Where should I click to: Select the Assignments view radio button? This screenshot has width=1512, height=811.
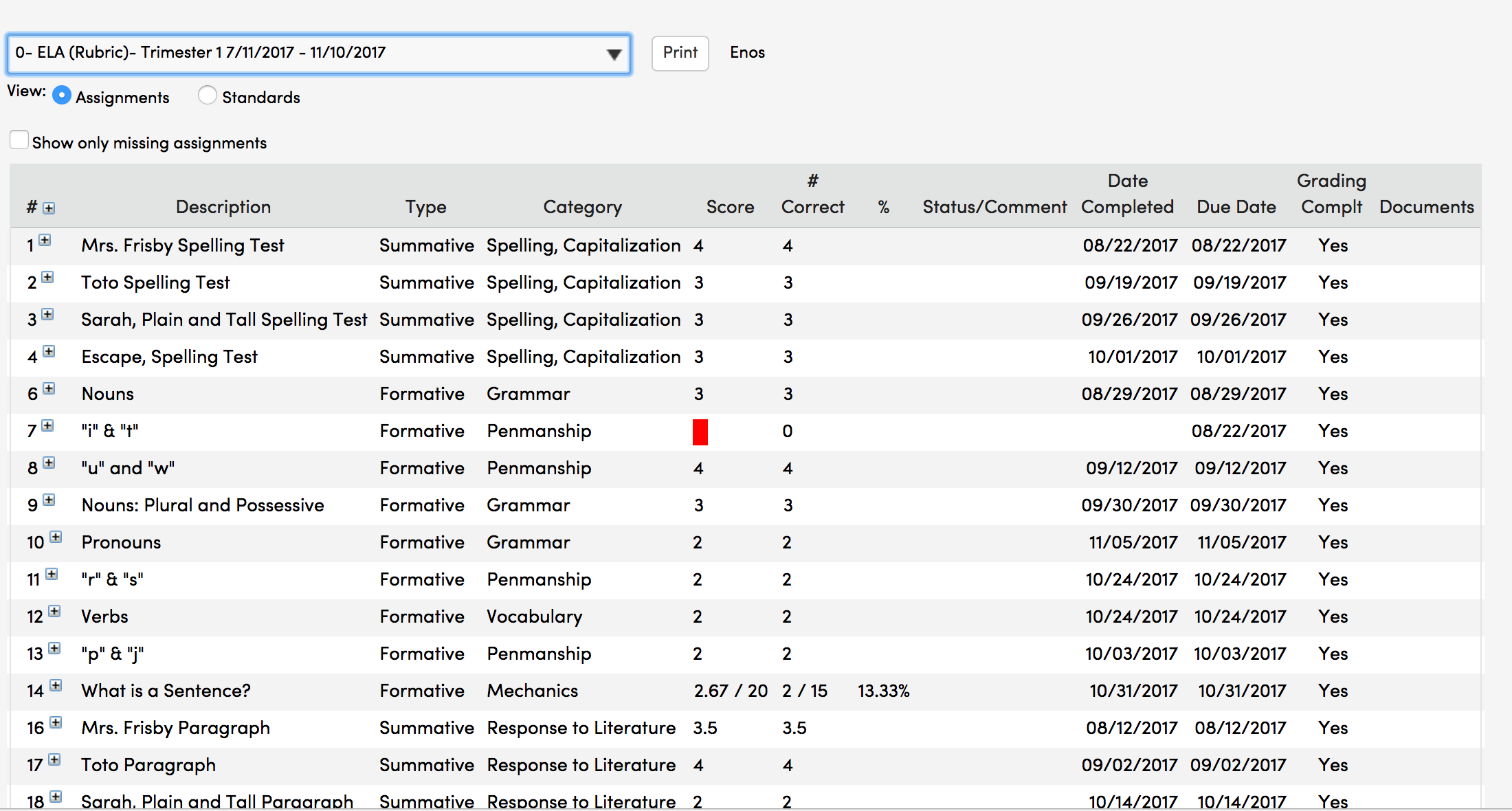(62, 96)
